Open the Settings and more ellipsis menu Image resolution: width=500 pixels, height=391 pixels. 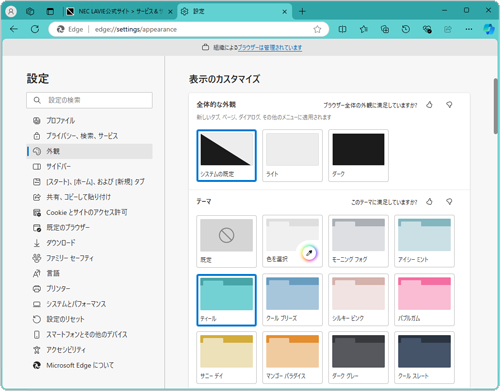tap(469, 29)
